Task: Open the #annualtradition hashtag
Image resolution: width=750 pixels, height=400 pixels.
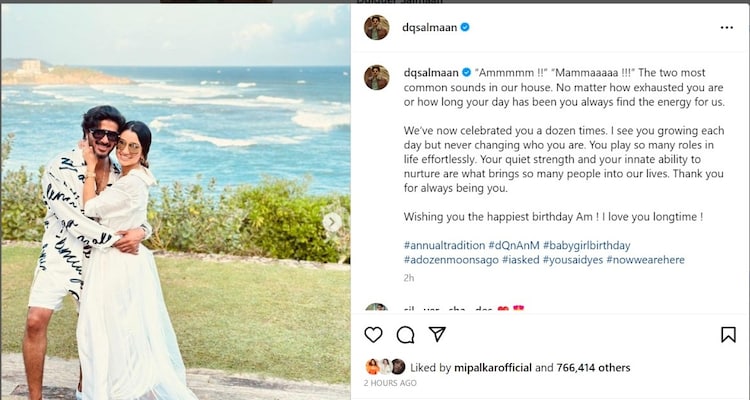Action: coord(444,245)
